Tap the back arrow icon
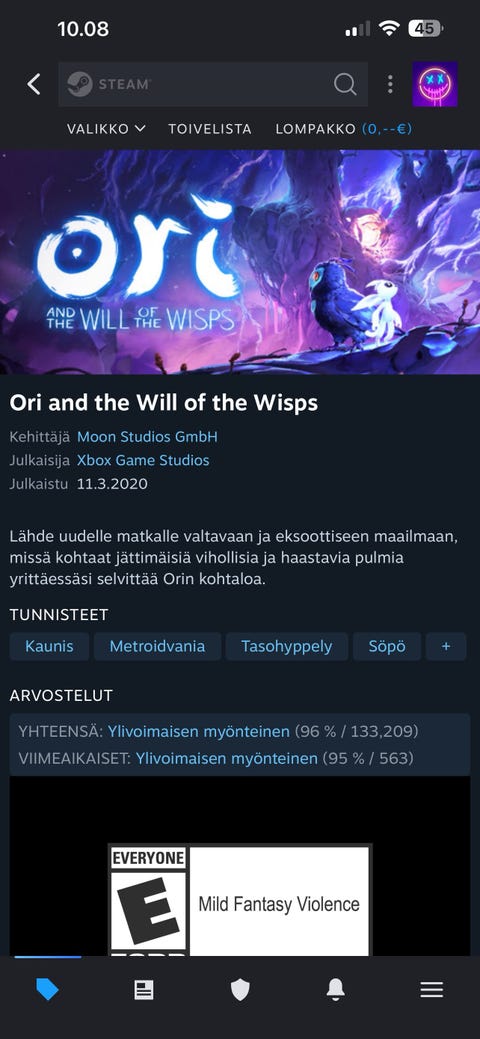Viewport: 480px width, 1039px height. [34, 84]
